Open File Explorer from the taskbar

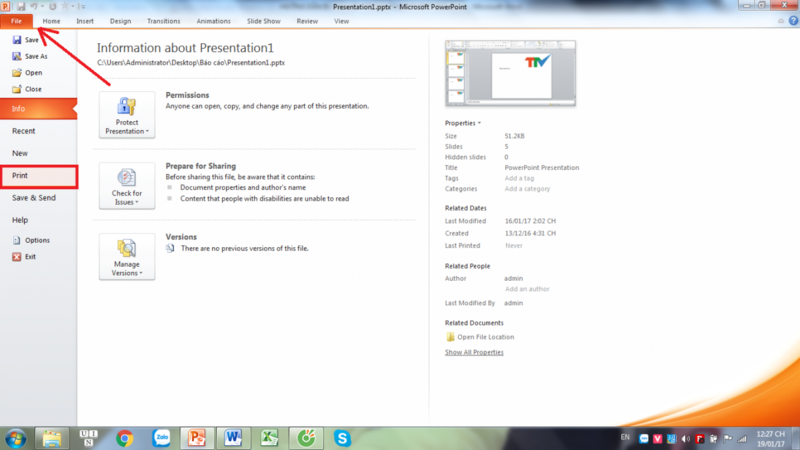click(x=52, y=438)
